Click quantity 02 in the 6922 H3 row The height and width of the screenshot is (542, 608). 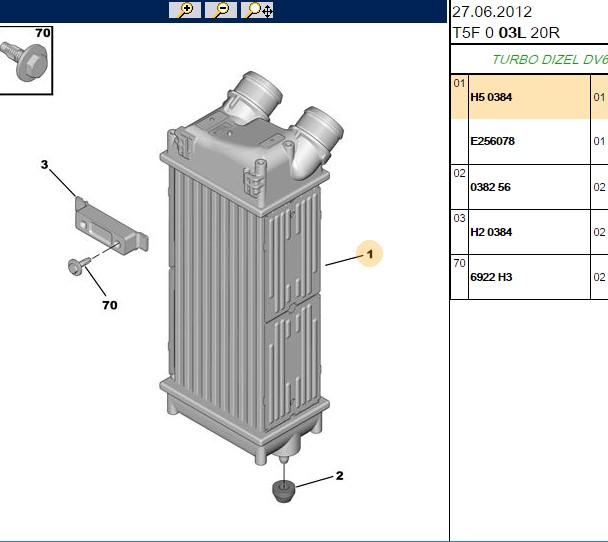tap(599, 277)
